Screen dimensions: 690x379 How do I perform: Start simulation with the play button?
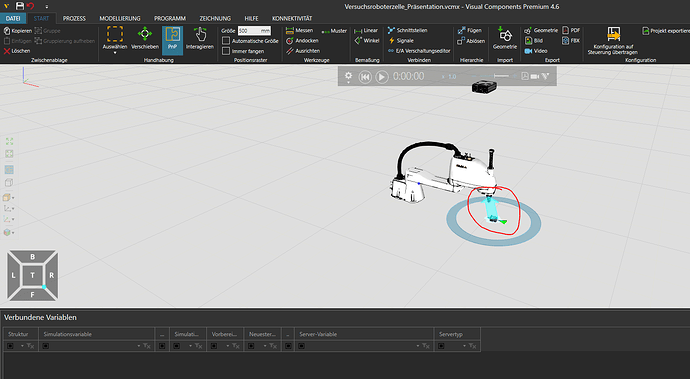[x=382, y=77]
